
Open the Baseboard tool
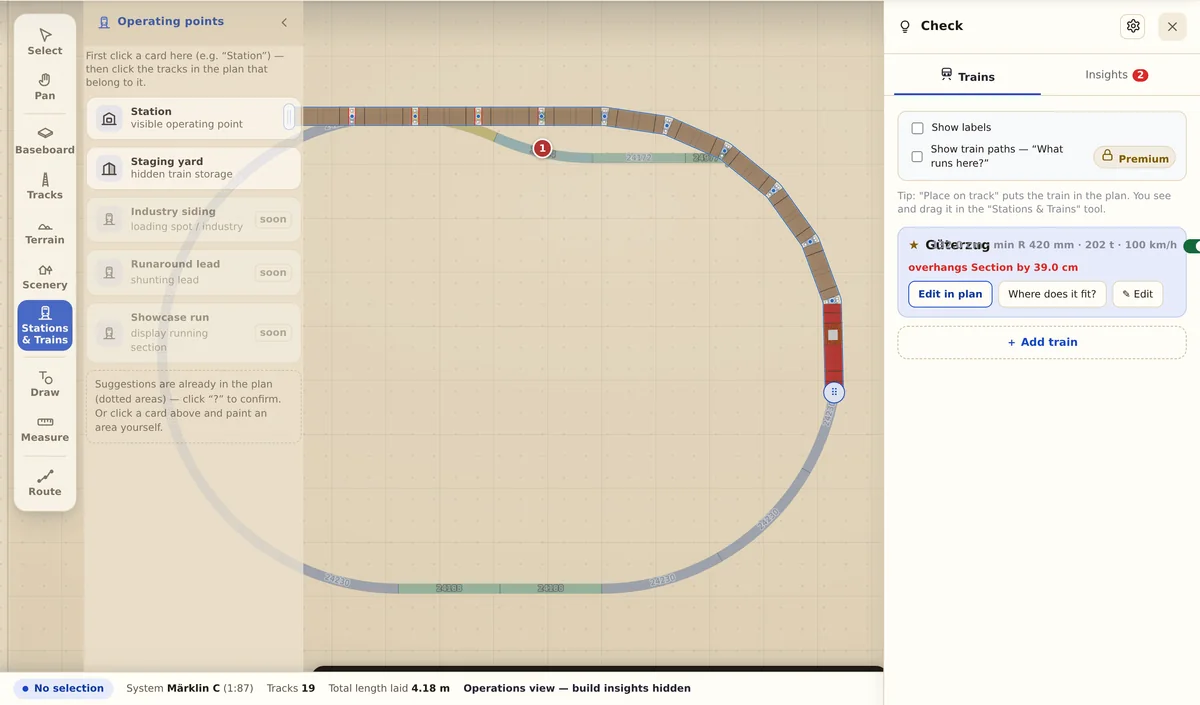[45, 141]
